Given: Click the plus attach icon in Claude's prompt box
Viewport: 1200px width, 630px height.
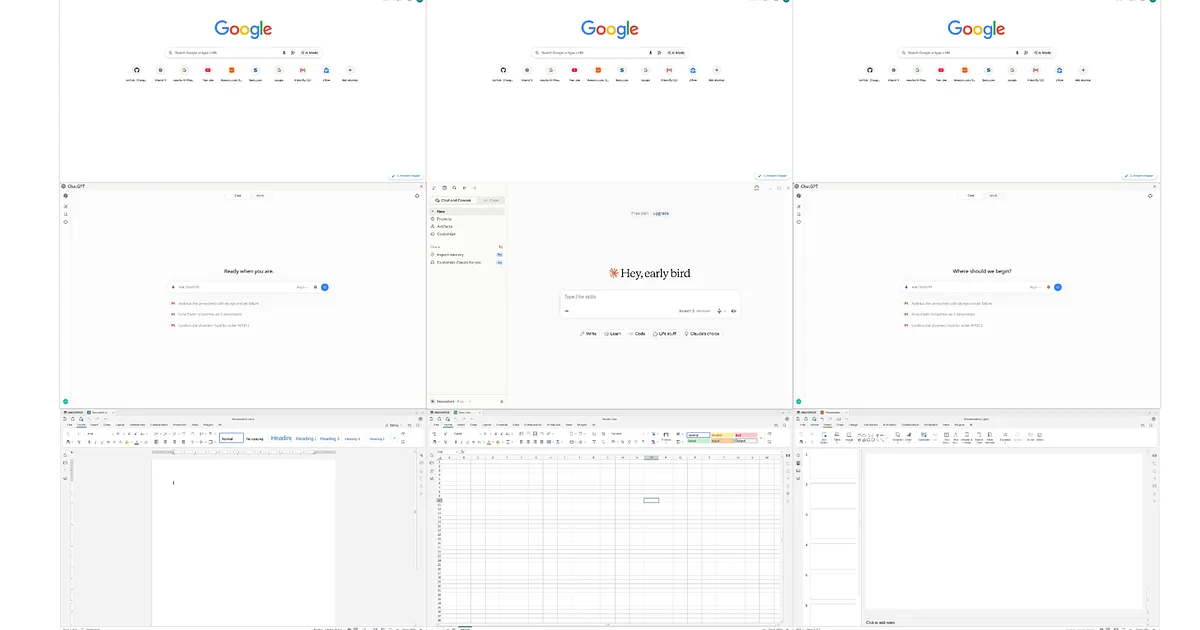Looking at the screenshot, I should [x=566, y=311].
